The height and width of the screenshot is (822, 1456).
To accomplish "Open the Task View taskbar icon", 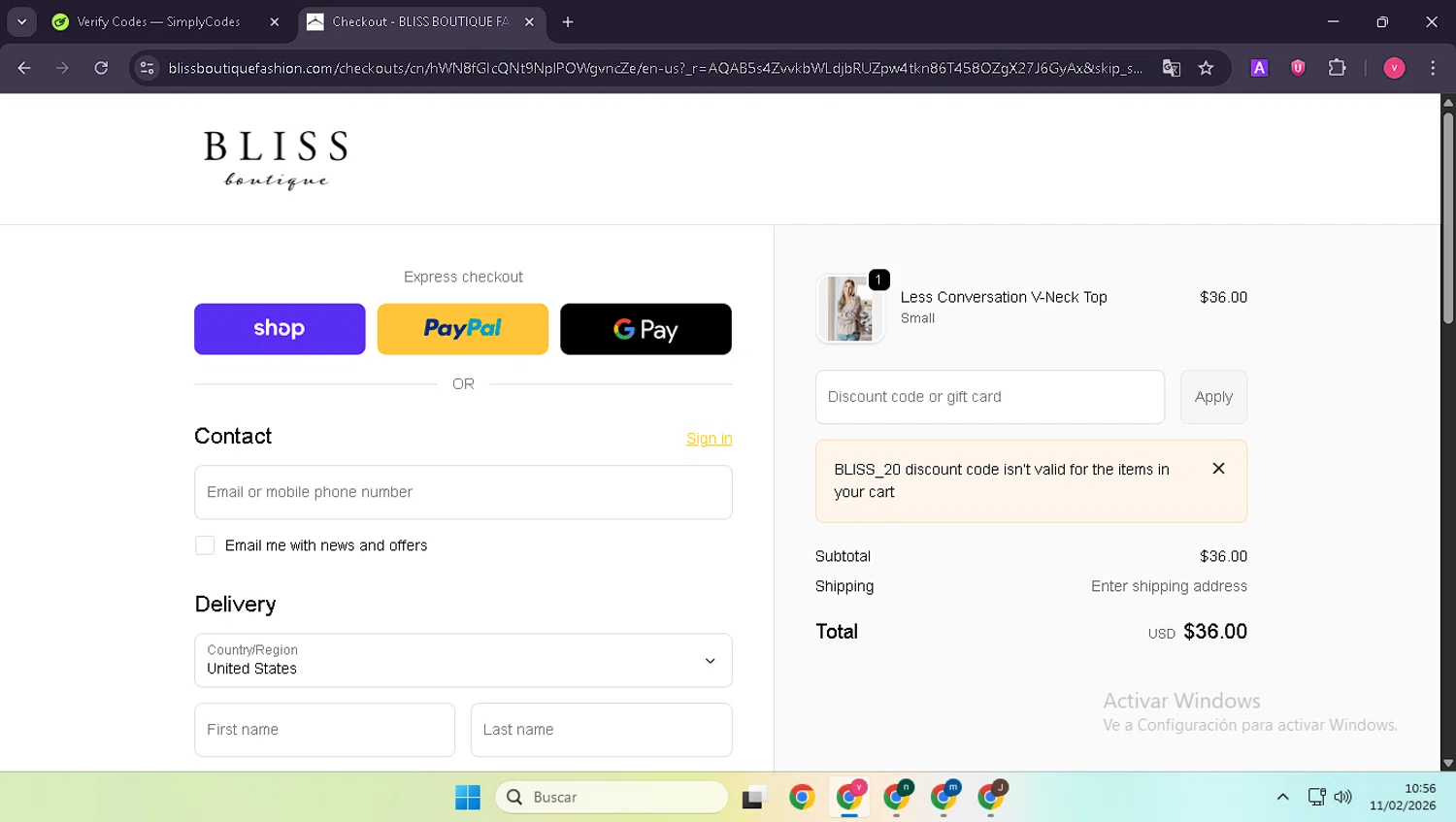I will point(754,797).
